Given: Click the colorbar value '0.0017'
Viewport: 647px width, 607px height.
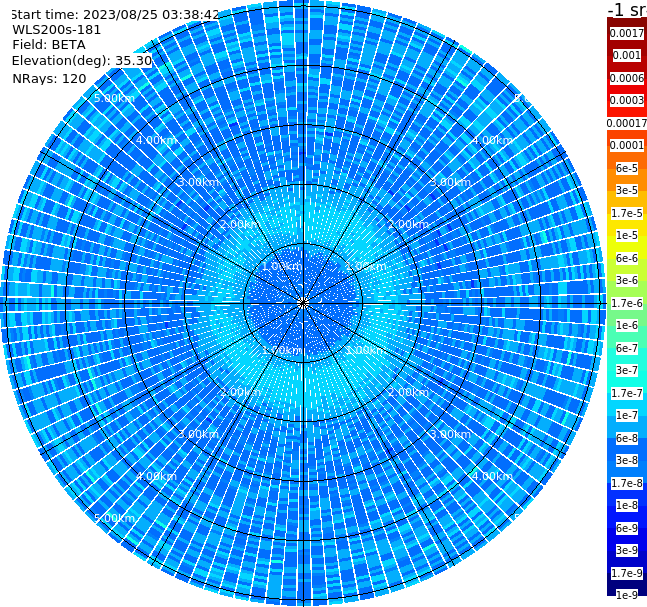Looking at the screenshot, I should point(627,33).
